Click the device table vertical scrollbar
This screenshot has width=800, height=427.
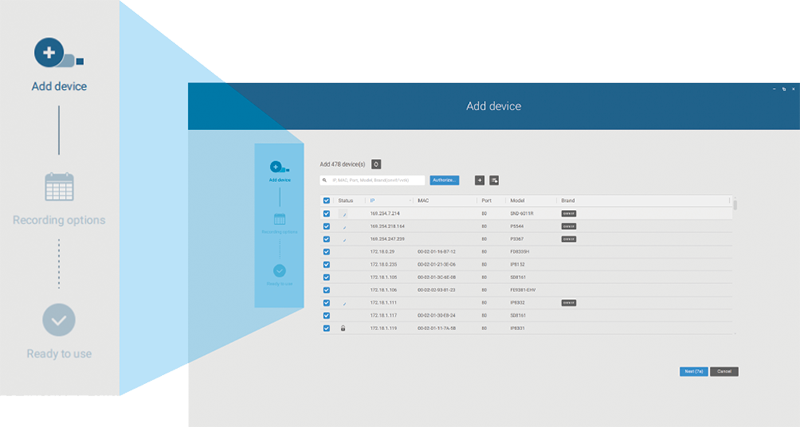click(736, 205)
